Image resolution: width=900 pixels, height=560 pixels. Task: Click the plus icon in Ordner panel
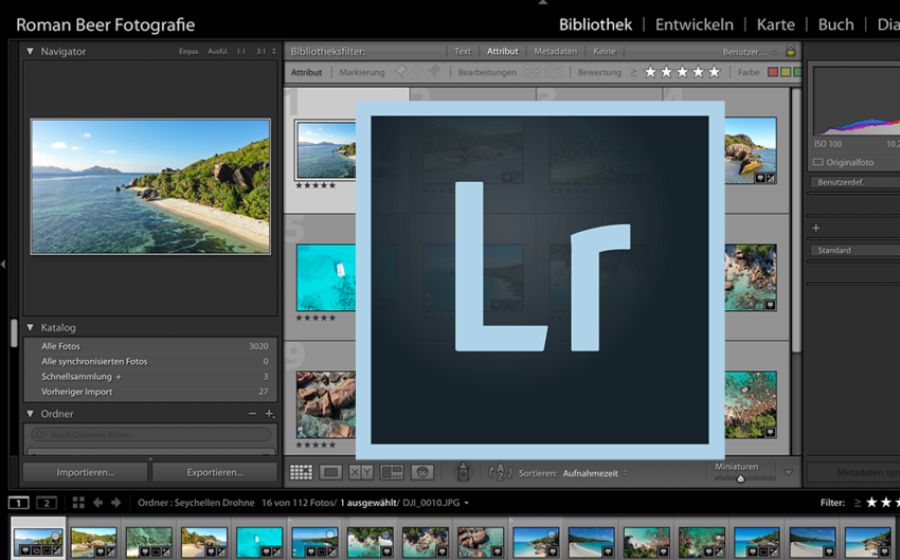(269, 413)
